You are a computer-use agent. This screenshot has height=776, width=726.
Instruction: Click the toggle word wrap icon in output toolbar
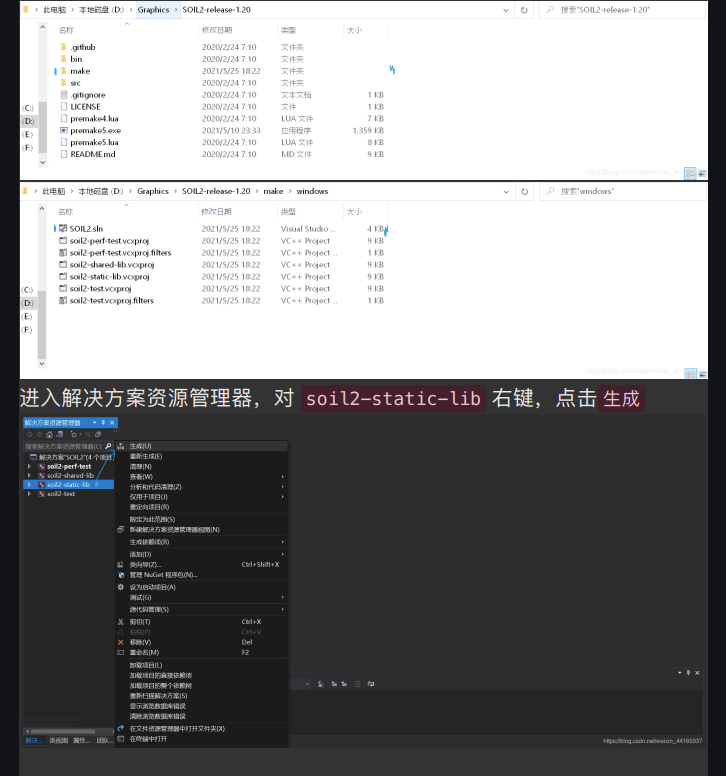[x=371, y=684]
